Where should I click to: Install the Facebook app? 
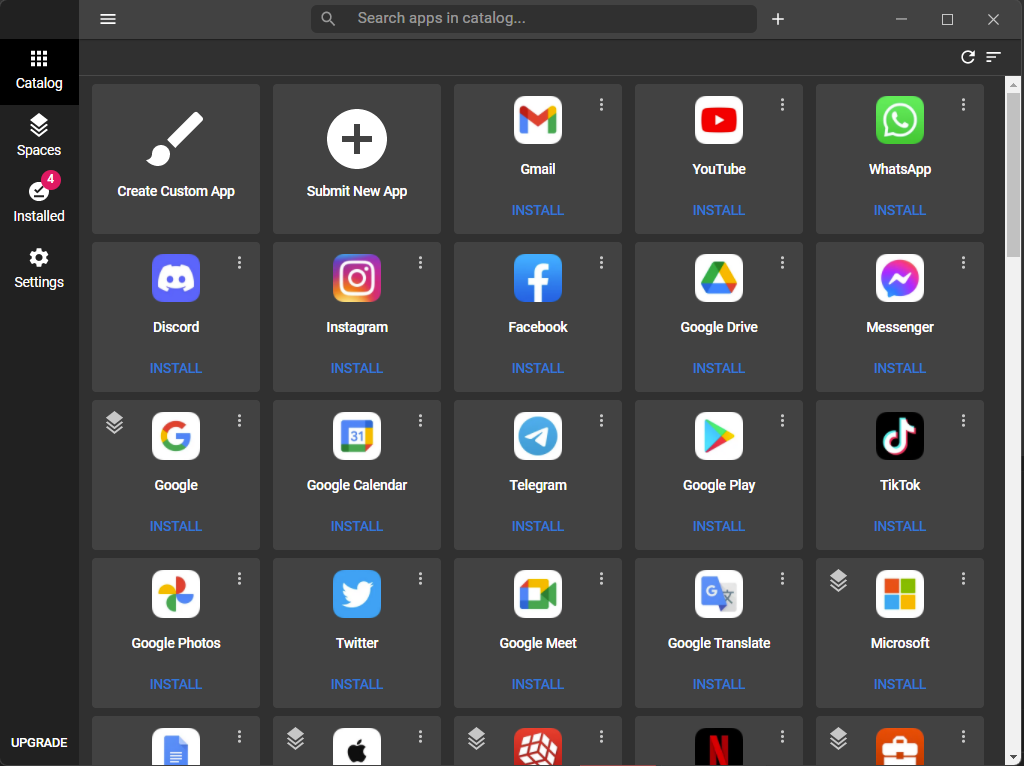pyautogui.click(x=537, y=368)
